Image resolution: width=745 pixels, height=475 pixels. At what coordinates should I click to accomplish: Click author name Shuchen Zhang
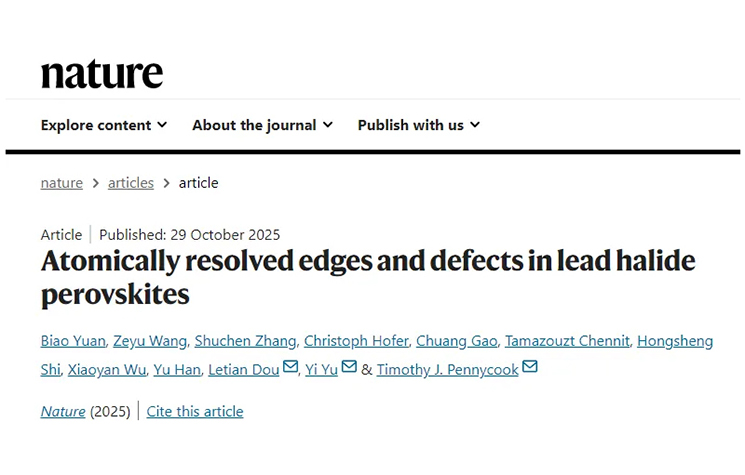245,341
